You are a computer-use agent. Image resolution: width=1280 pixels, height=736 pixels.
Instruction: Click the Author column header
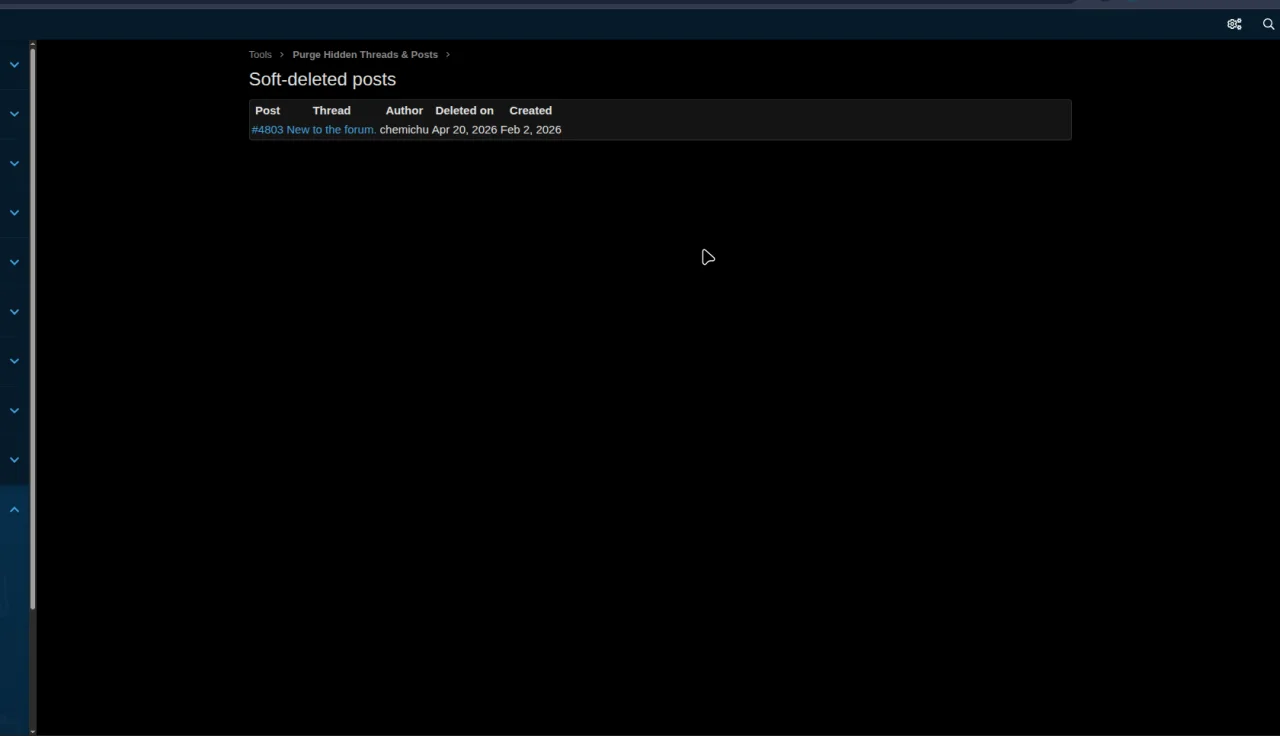click(x=404, y=110)
